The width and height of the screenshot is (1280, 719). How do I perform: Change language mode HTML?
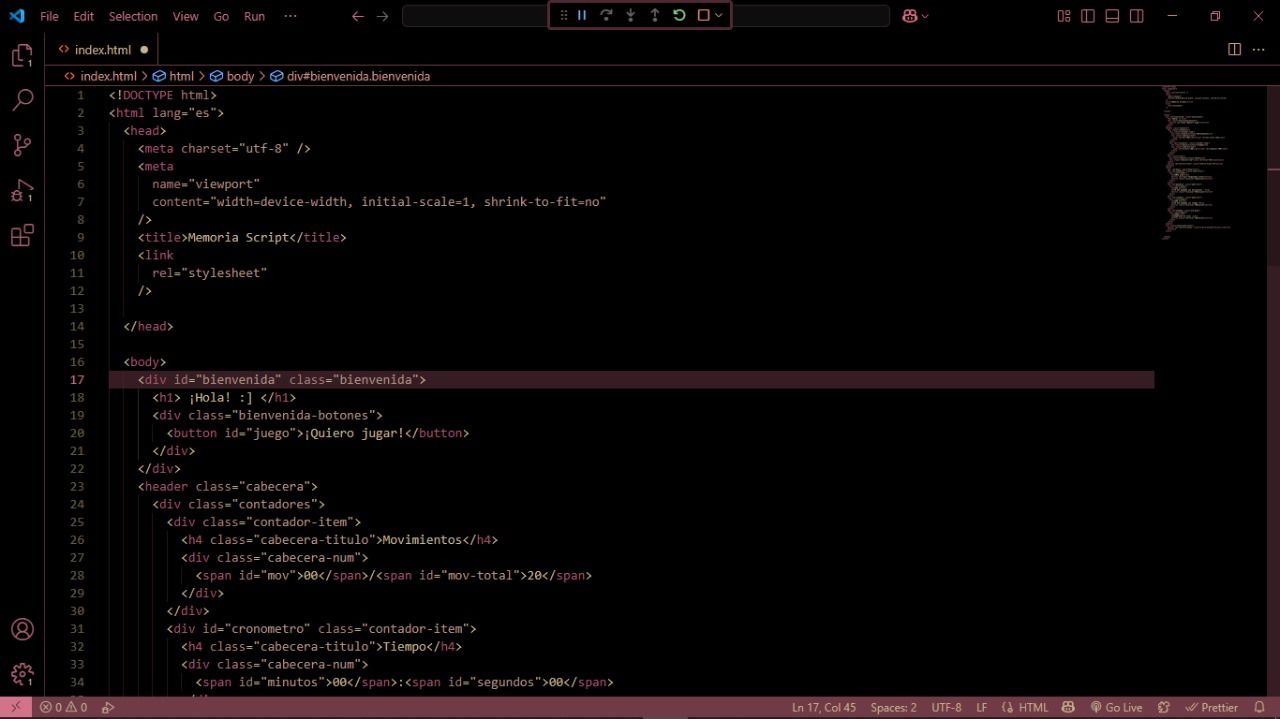1025,707
